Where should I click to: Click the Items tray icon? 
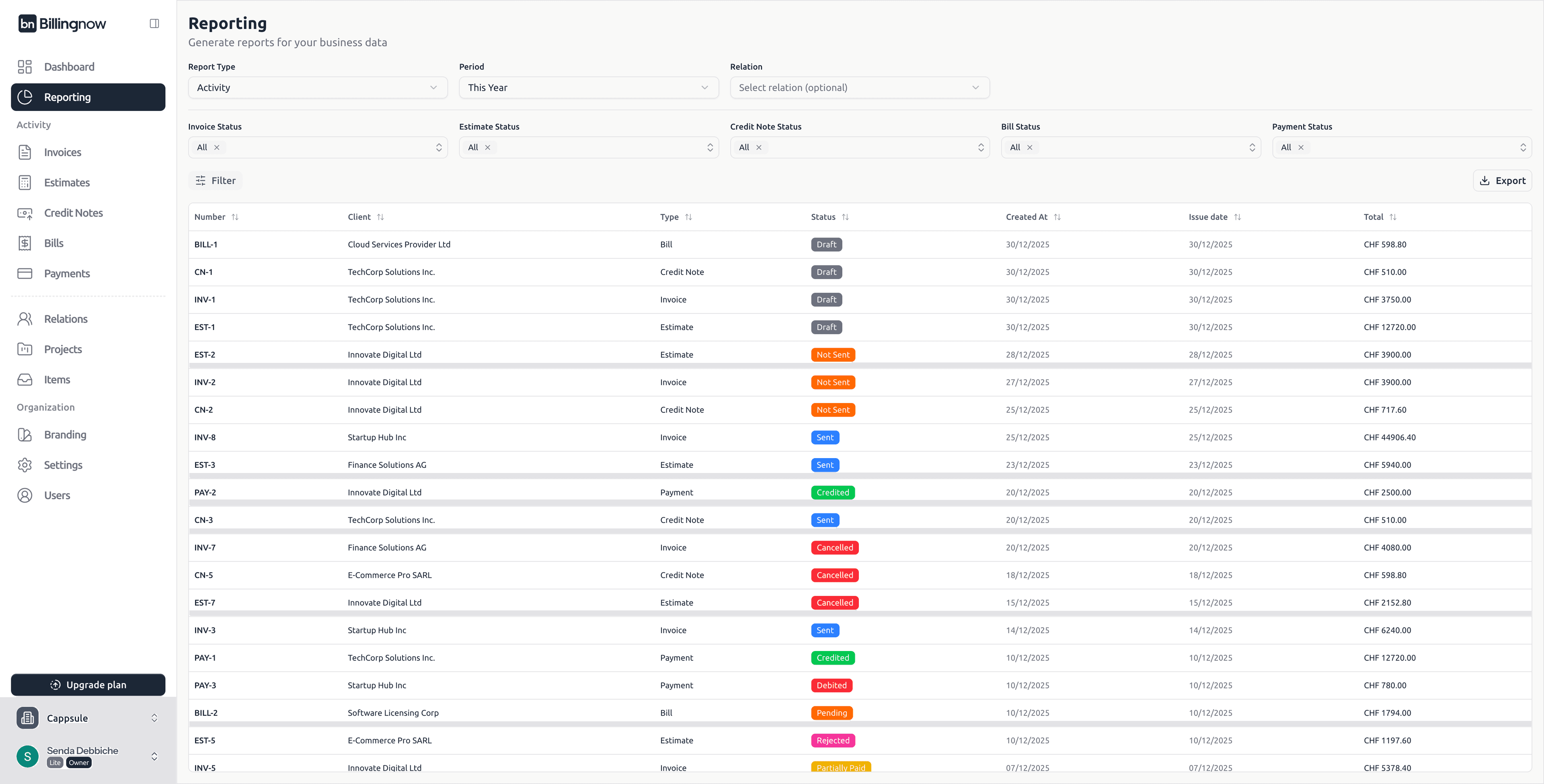pos(25,380)
